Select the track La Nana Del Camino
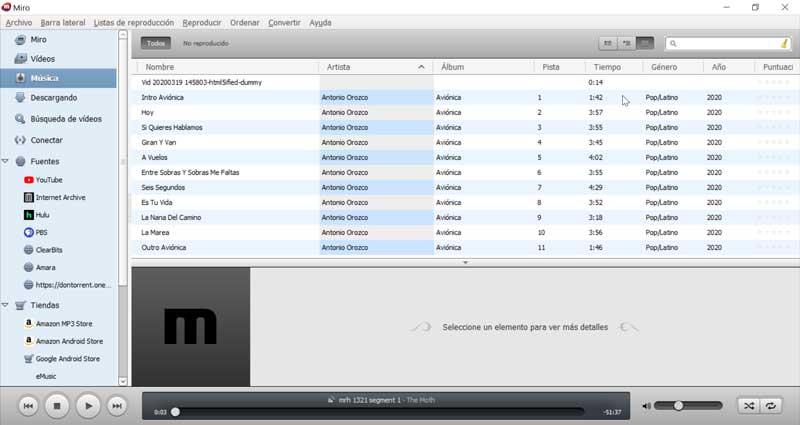The height and width of the screenshot is (425, 800). 465,218
